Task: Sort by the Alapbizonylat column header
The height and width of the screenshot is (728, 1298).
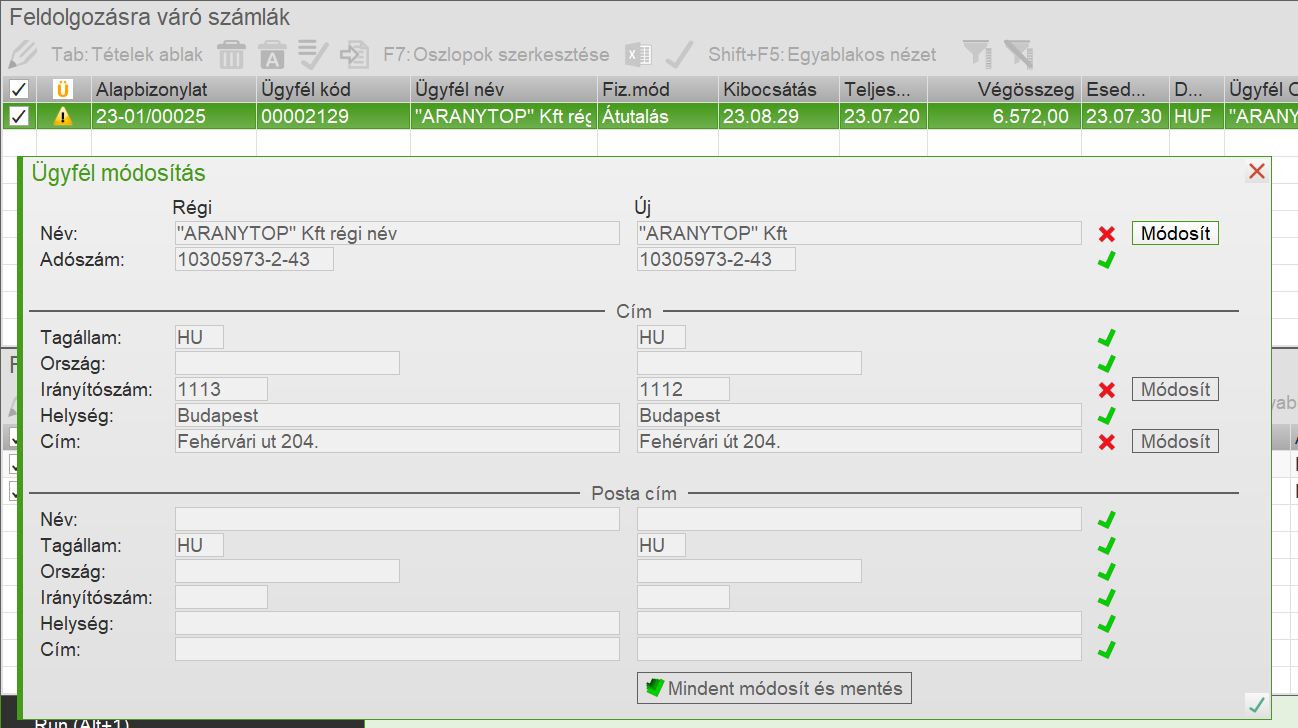Action: pos(172,89)
